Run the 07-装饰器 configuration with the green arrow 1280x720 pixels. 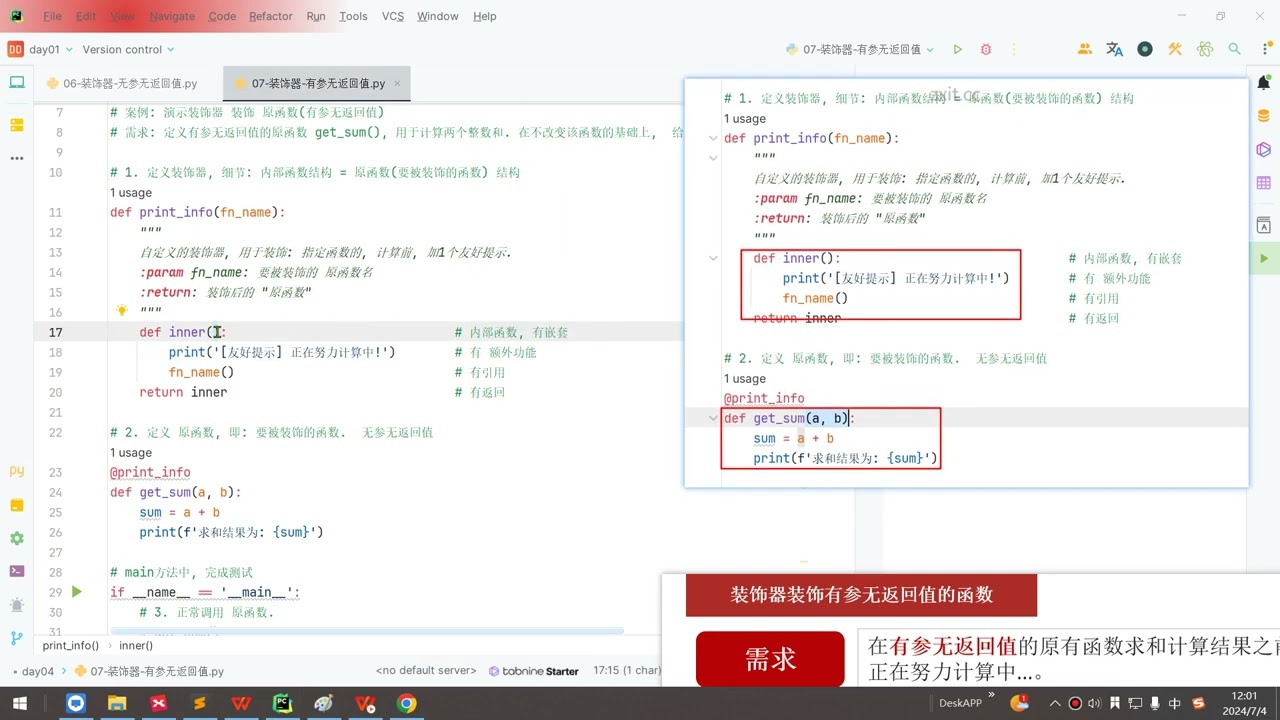point(957,49)
